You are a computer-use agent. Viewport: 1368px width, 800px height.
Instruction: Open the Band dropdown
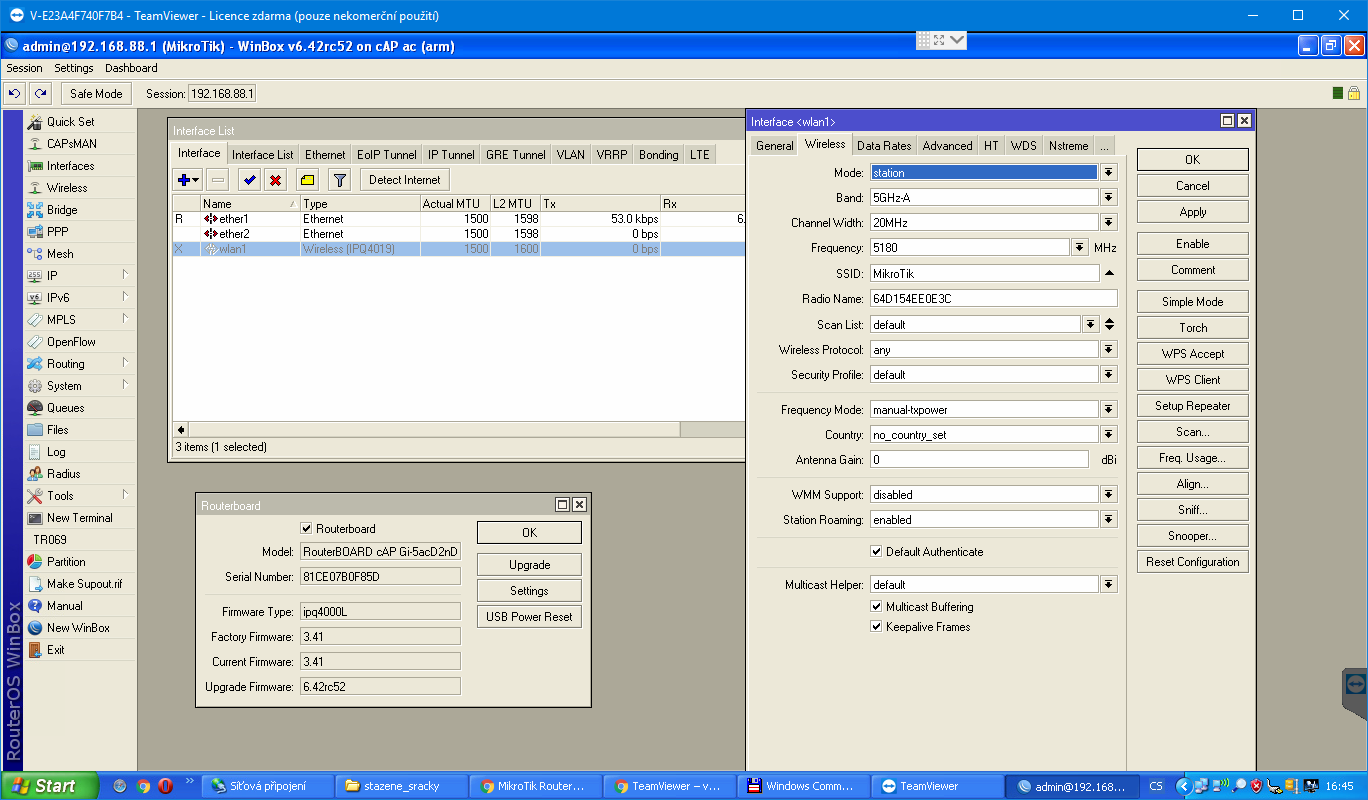point(1108,198)
